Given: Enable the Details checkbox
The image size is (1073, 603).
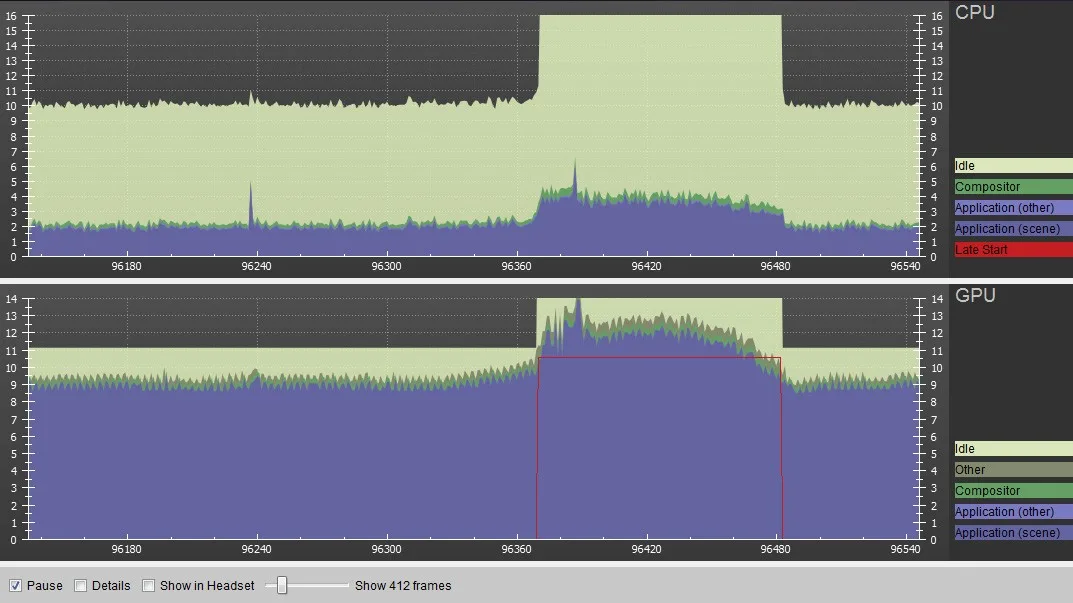Looking at the screenshot, I should tap(81, 586).
